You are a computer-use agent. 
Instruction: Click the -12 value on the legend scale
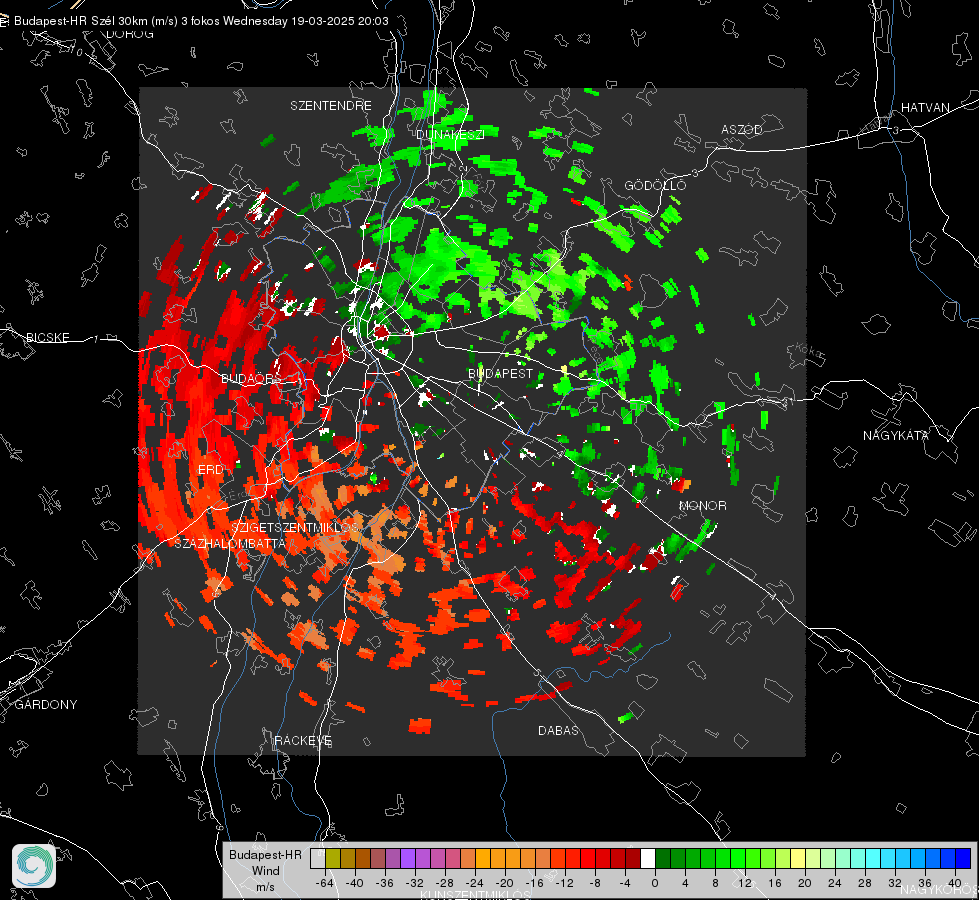click(x=564, y=883)
